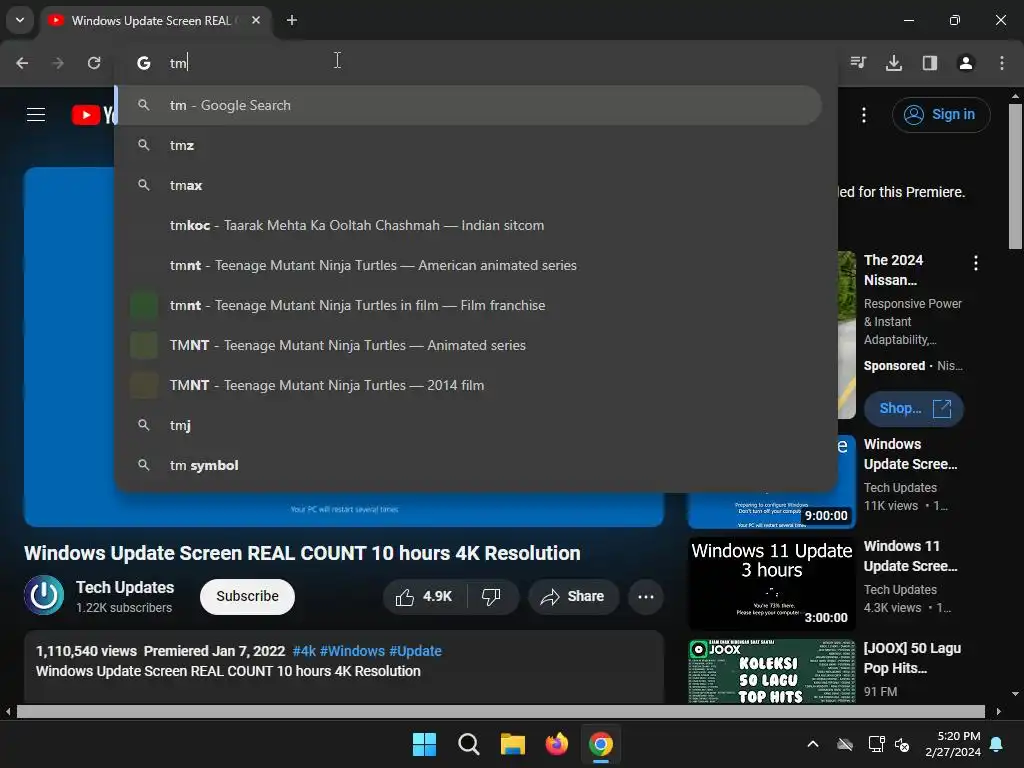
Task: Open the Tech Updates channel avatar
Action: 44,595
